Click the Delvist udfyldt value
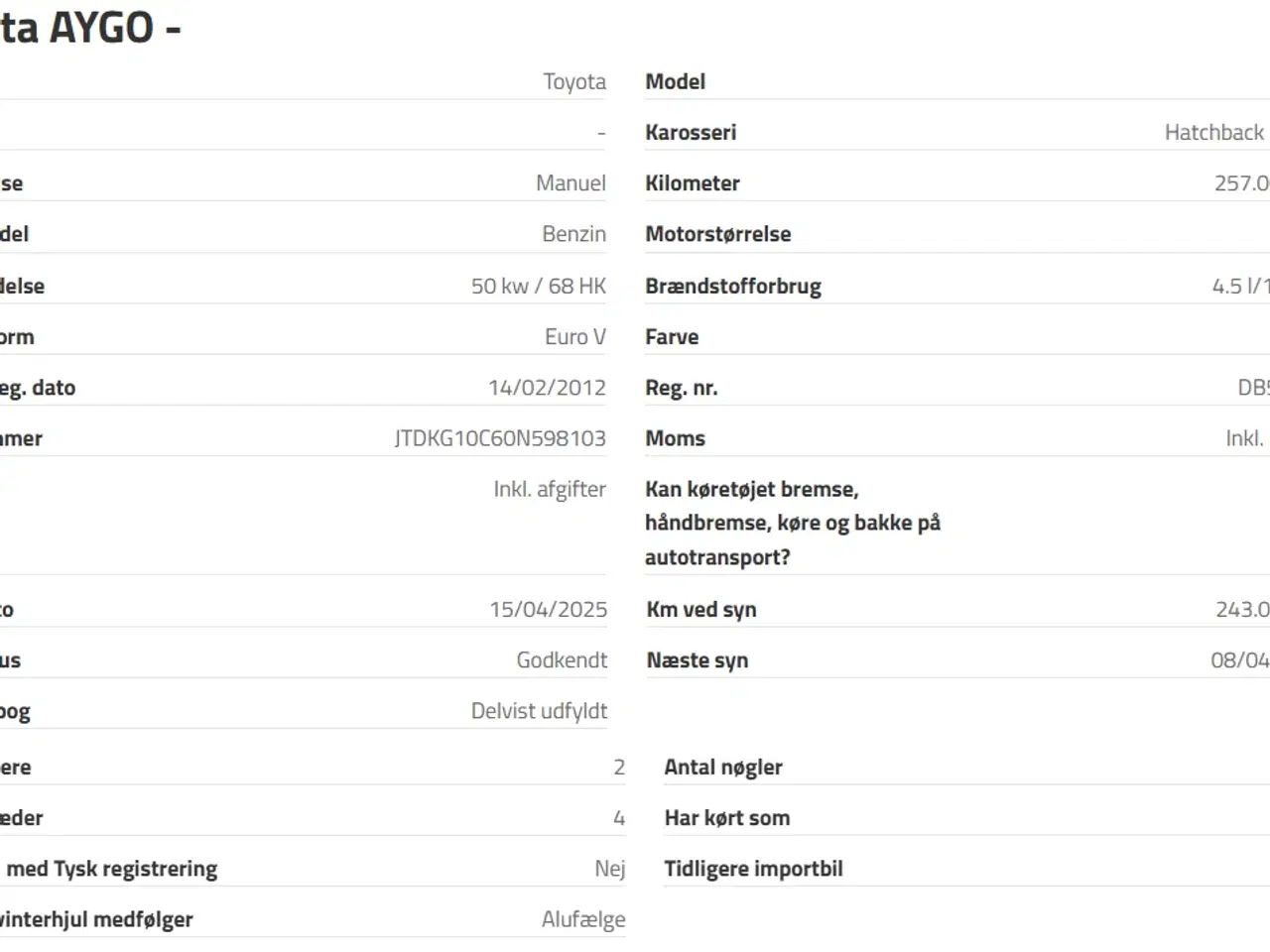The width and height of the screenshot is (1270, 952). point(539,711)
